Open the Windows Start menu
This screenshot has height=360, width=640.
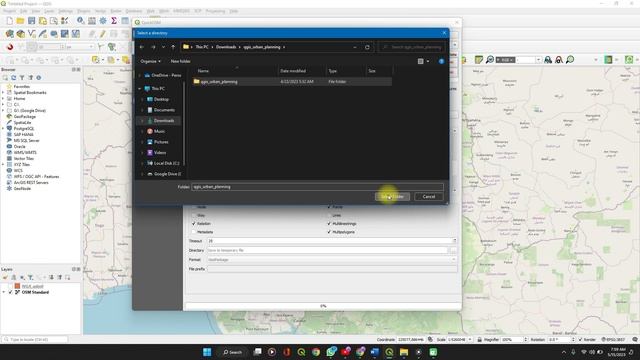click(x=207, y=352)
